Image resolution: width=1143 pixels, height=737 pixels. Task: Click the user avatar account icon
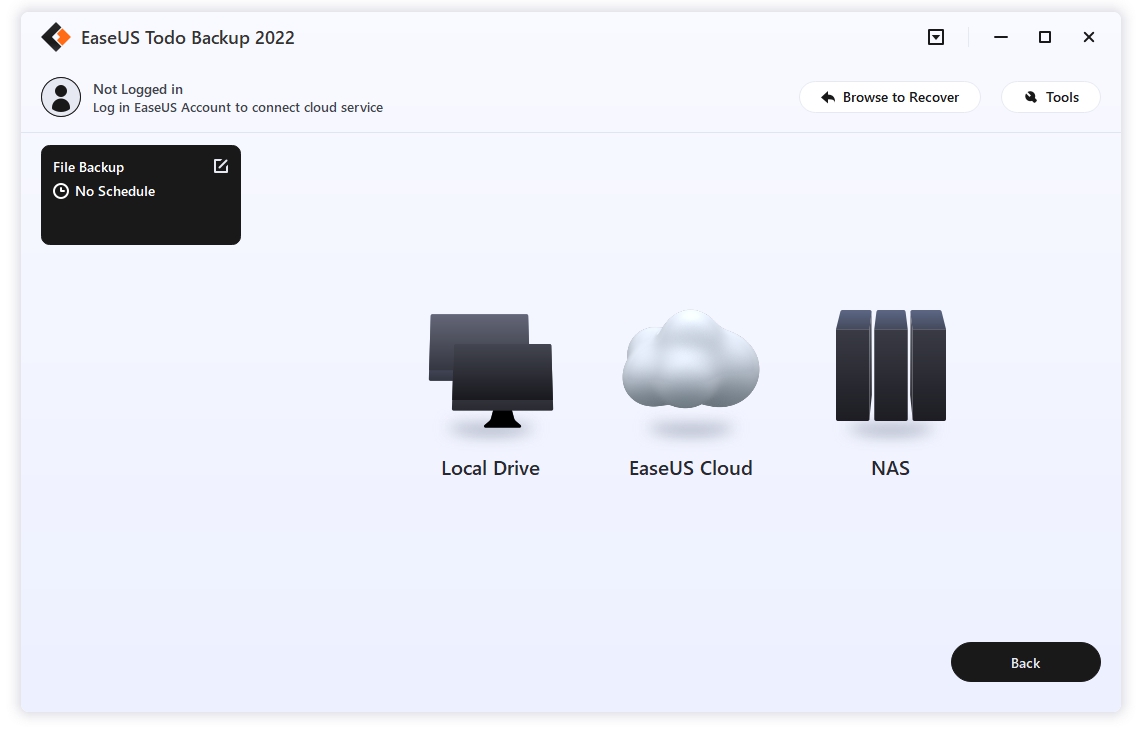coord(61,97)
